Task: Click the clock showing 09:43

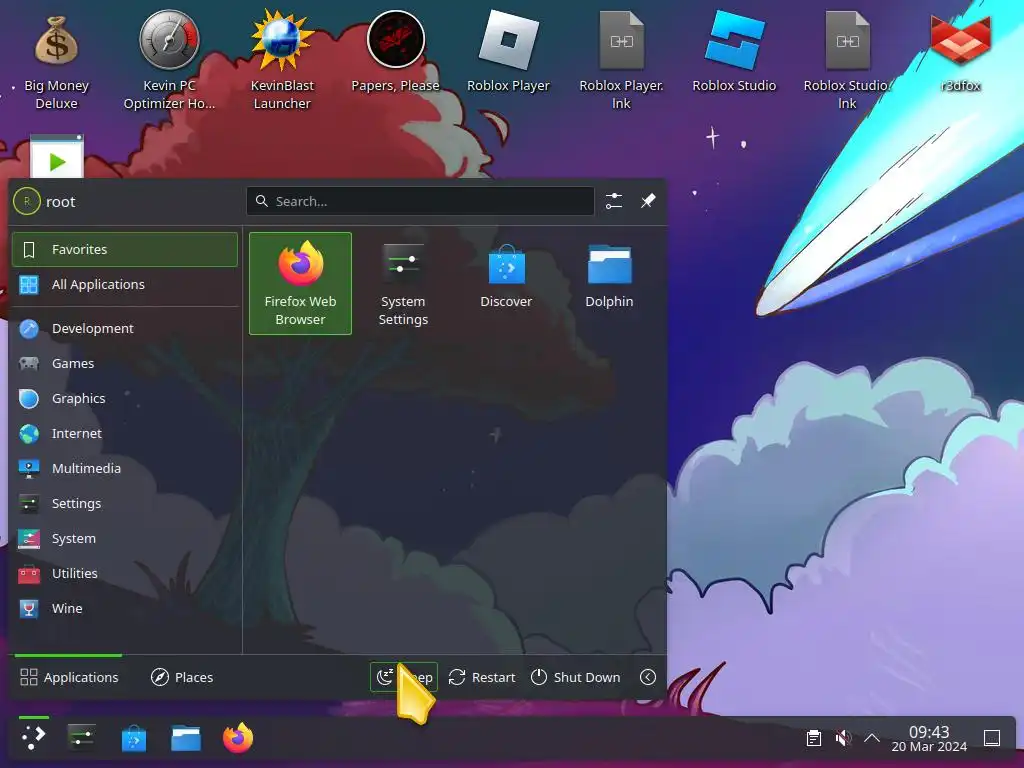Action: tap(929, 738)
